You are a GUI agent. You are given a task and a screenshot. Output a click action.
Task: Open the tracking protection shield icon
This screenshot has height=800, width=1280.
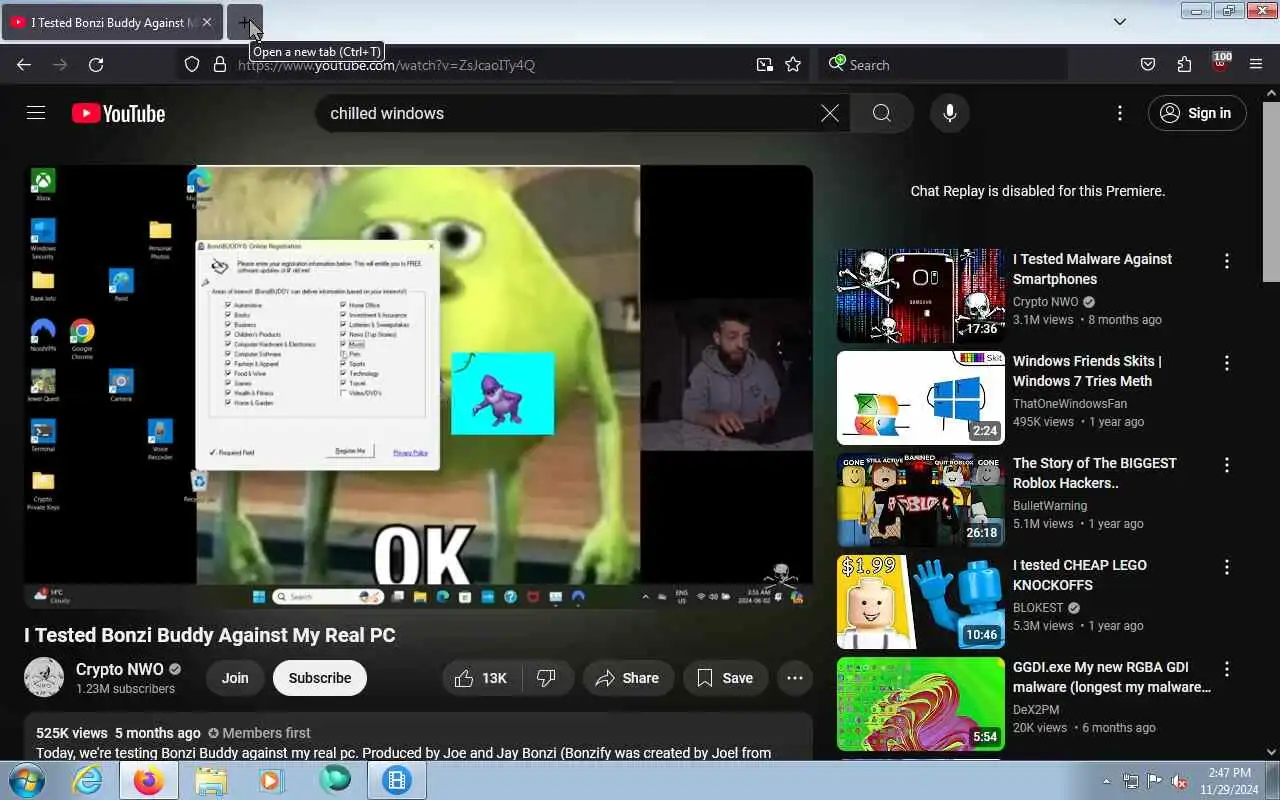coord(192,65)
